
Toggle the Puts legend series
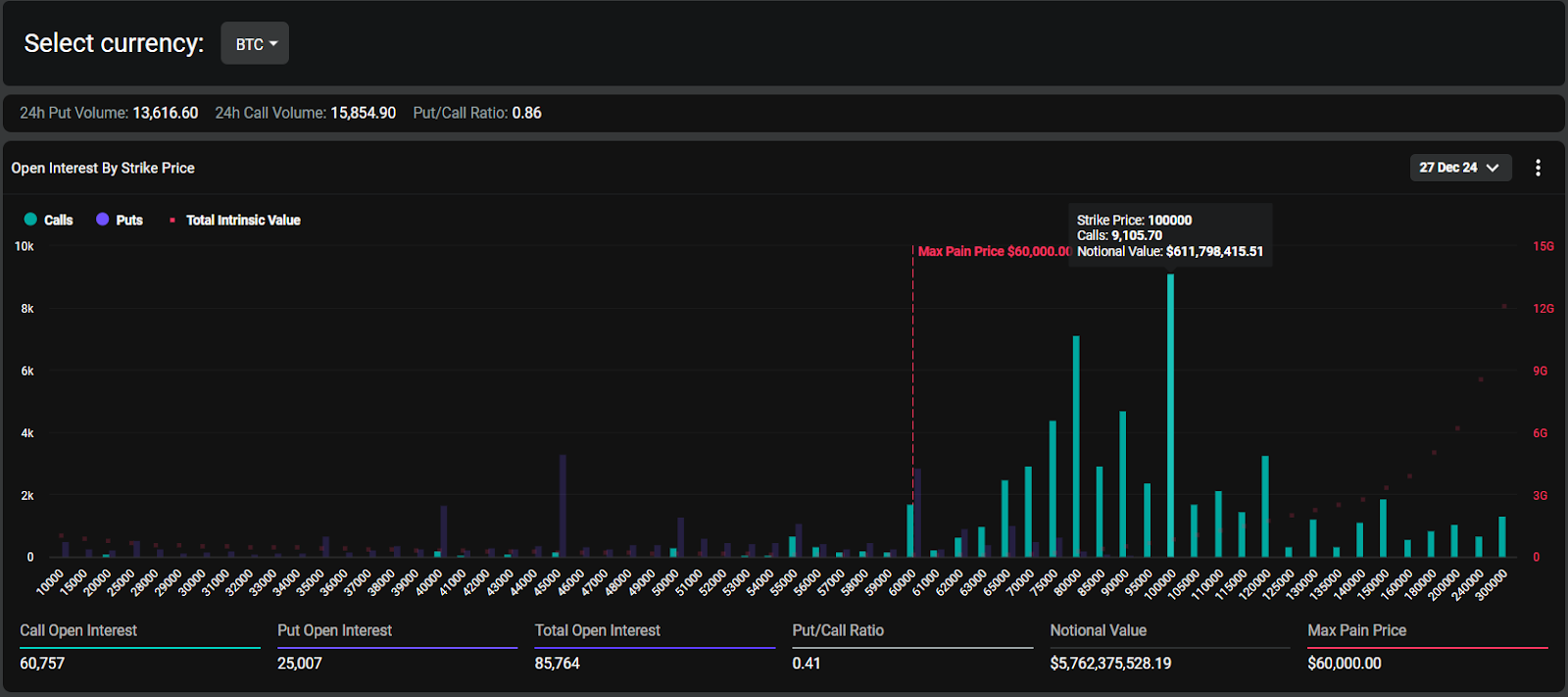[x=120, y=220]
